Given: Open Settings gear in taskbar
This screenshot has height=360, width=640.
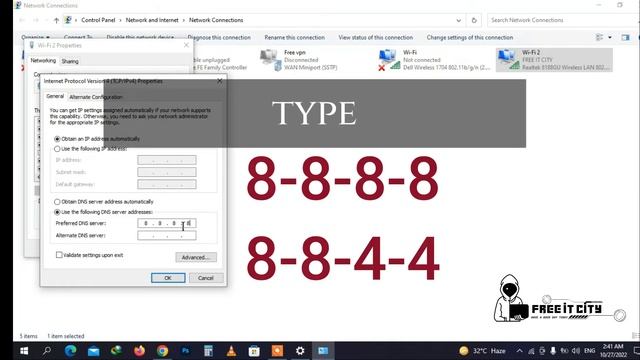Looking at the screenshot, I should [300, 351].
